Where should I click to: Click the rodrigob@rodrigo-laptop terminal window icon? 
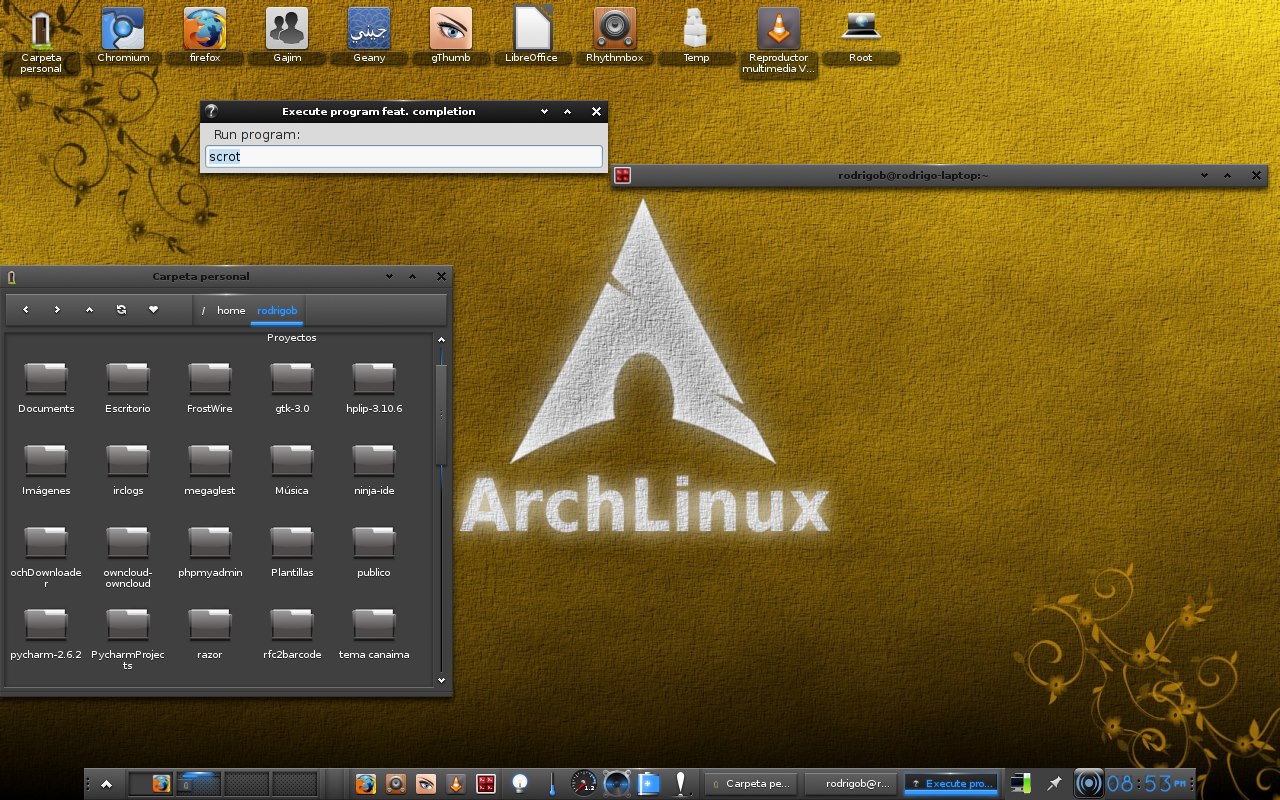point(622,175)
